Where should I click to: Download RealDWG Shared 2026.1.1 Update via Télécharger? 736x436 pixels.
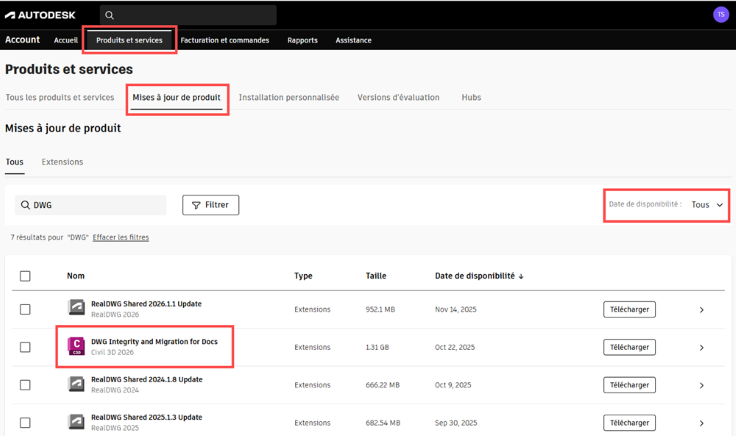629,309
